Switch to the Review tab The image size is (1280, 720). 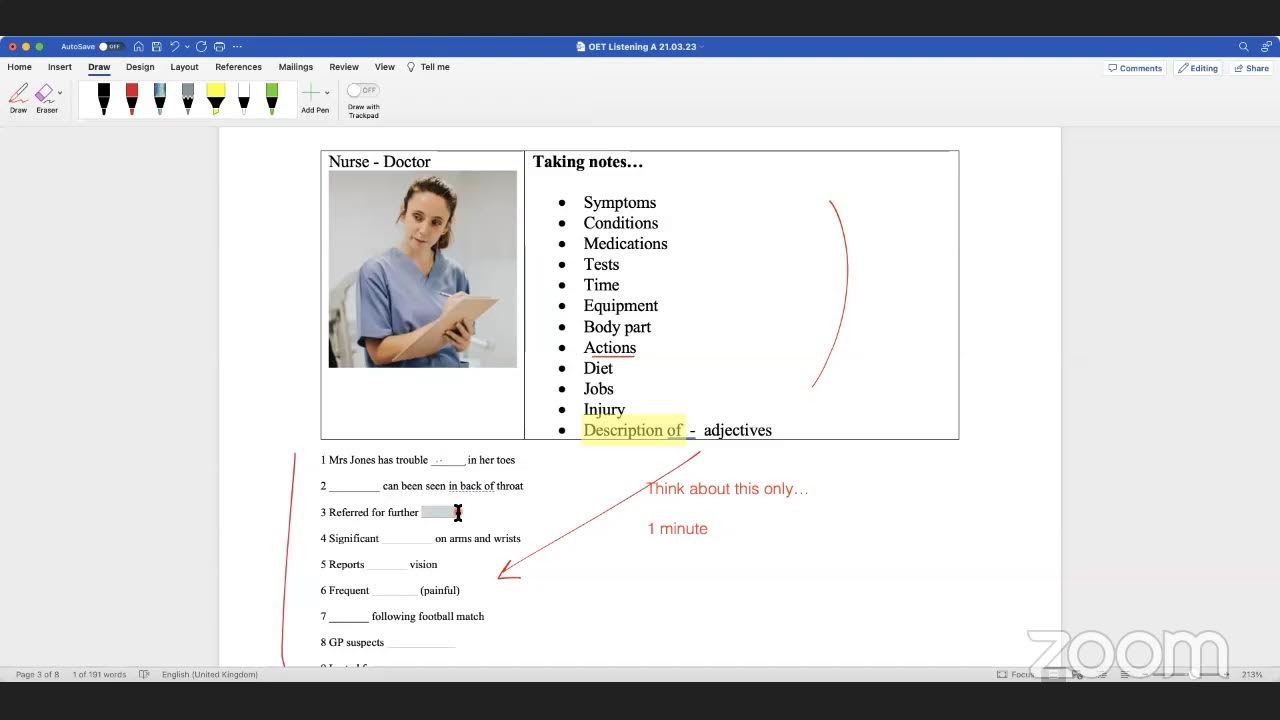pos(344,67)
